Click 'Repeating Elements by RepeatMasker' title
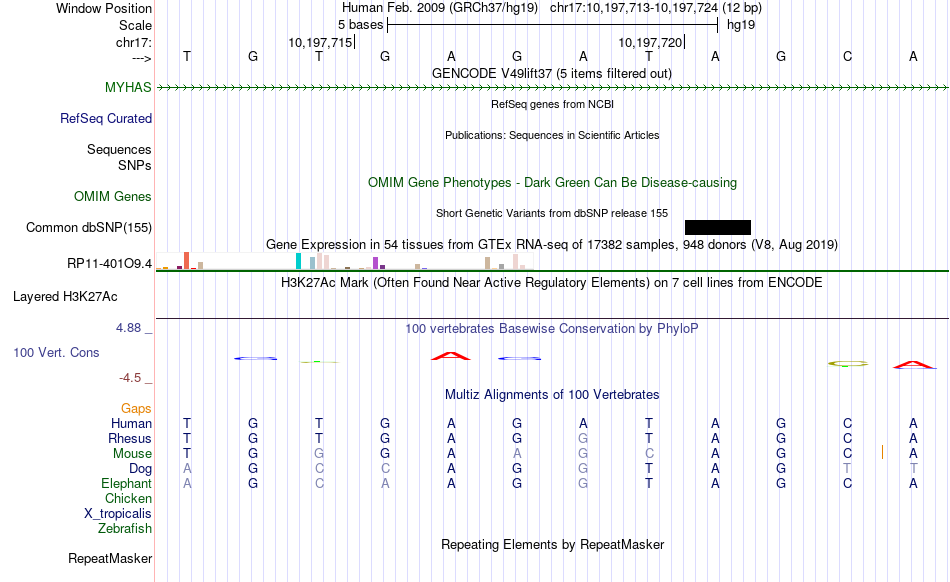 pyautogui.click(x=552, y=544)
